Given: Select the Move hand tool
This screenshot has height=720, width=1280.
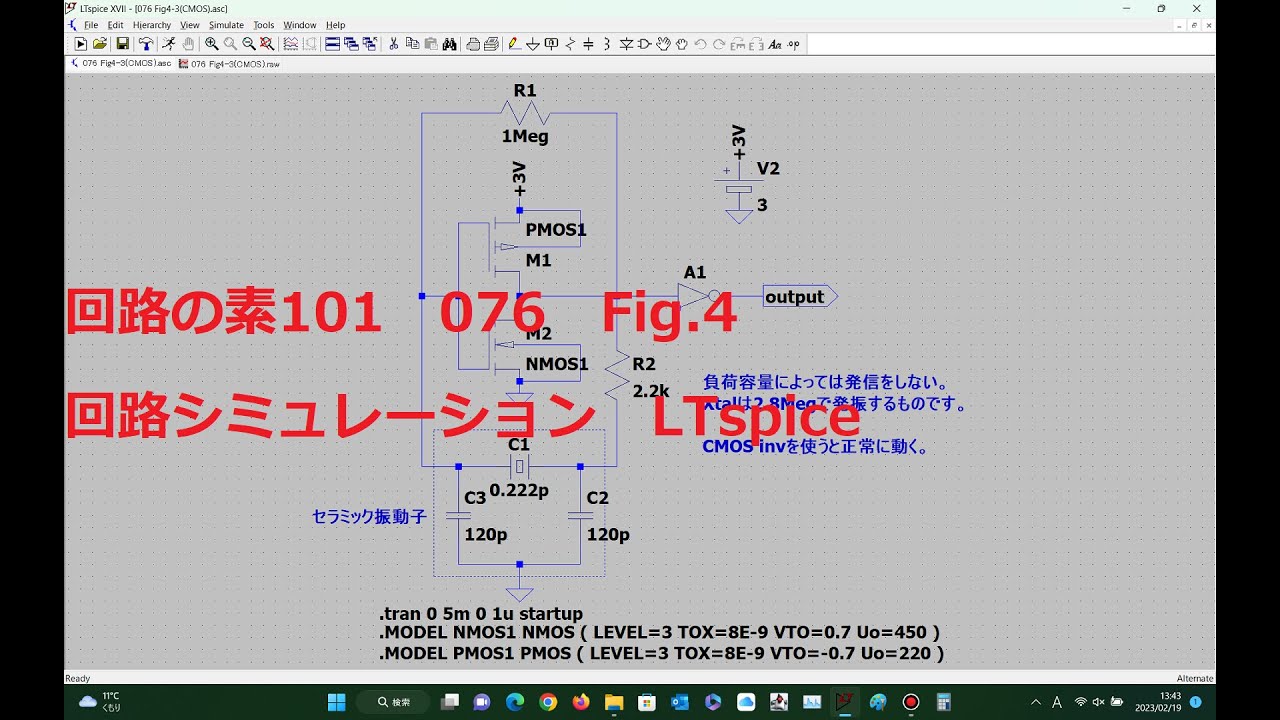Looking at the screenshot, I should (663, 44).
